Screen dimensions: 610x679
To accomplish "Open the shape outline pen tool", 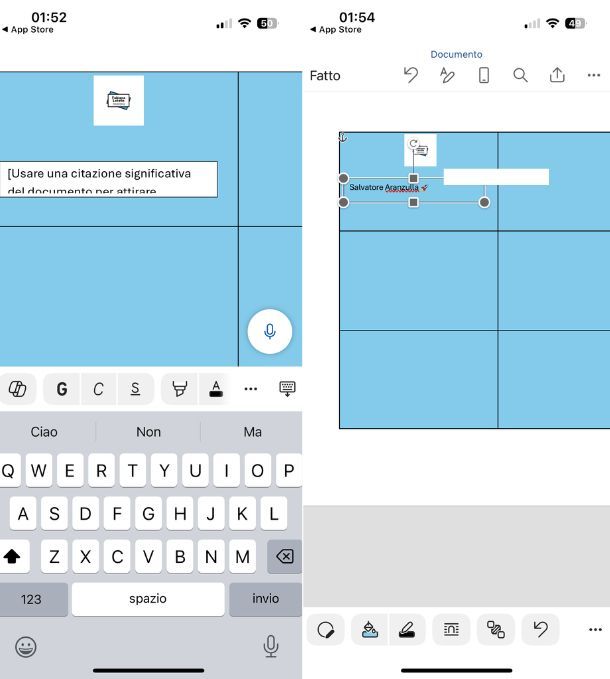I will (x=407, y=629).
